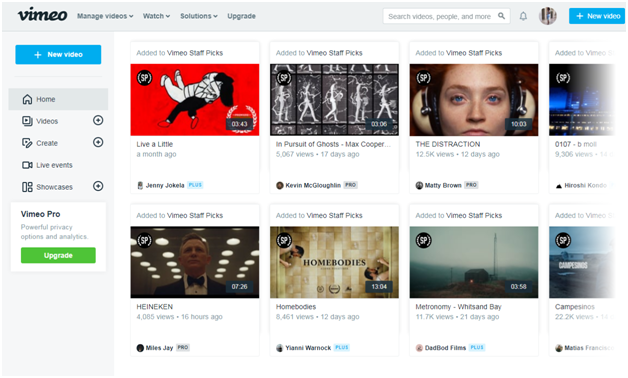Click the Live events camera icon

coord(27,165)
